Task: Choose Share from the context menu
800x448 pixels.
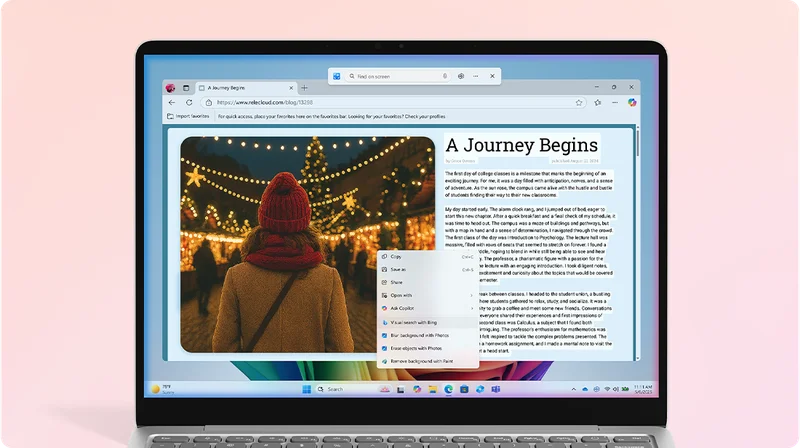Action: click(x=428, y=282)
